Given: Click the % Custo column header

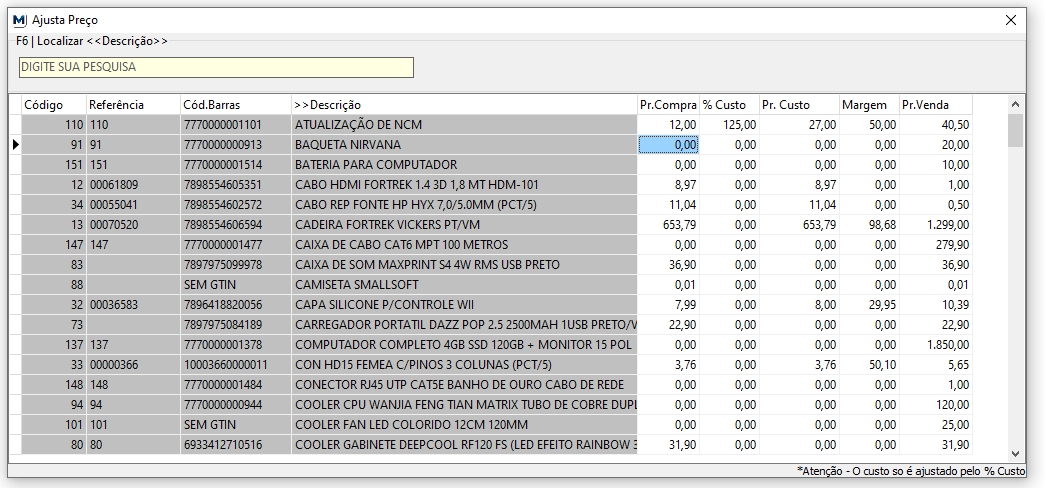Looking at the screenshot, I should click(x=724, y=105).
